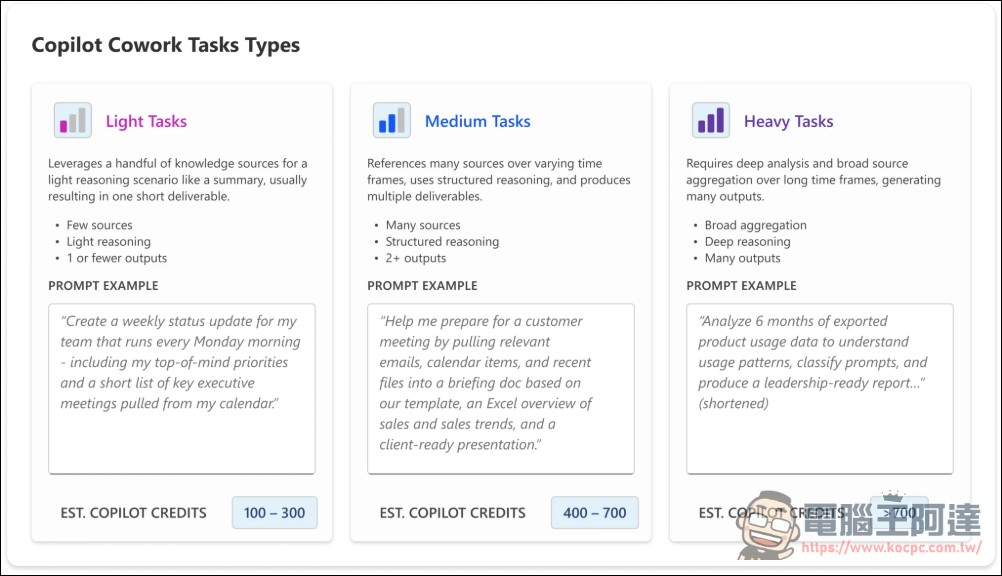Click the Copilot Cowork Tasks Types title

(166, 45)
